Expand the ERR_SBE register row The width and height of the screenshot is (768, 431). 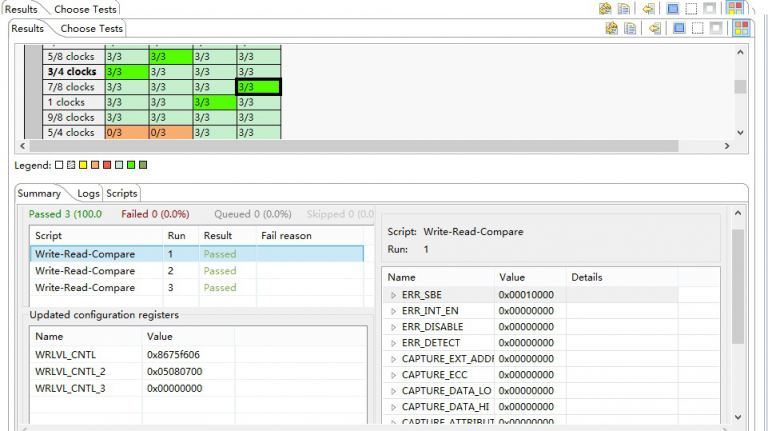(393, 295)
